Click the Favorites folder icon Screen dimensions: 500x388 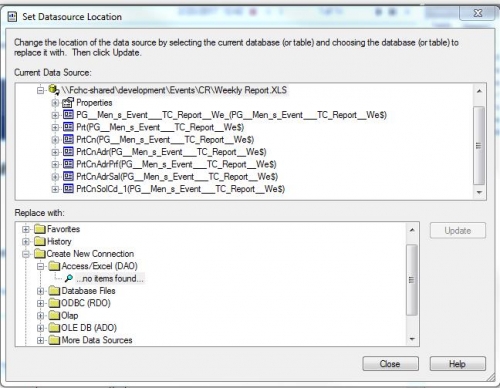(x=40, y=229)
